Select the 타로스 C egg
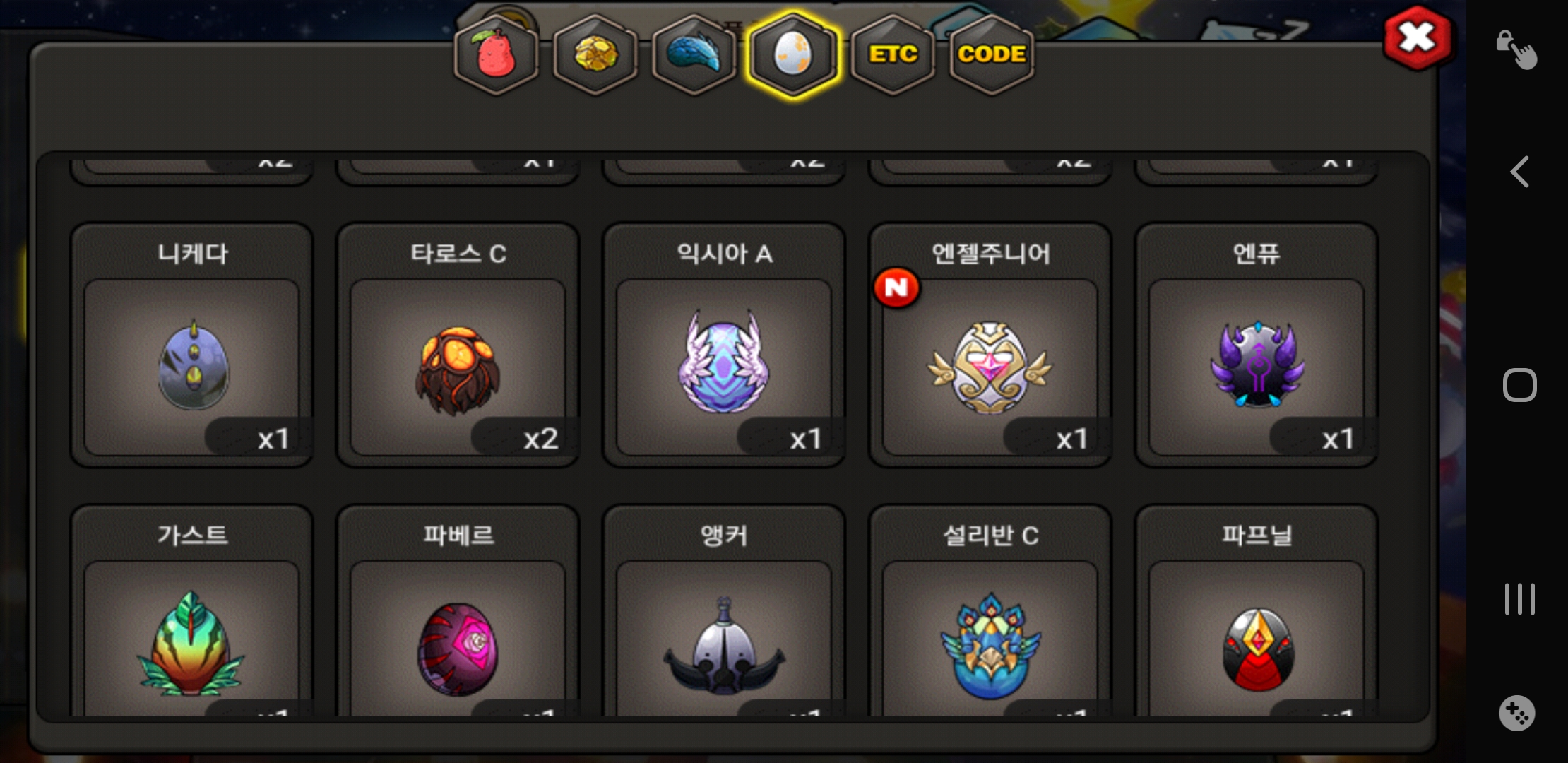The height and width of the screenshot is (763, 1568). click(458, 345)
